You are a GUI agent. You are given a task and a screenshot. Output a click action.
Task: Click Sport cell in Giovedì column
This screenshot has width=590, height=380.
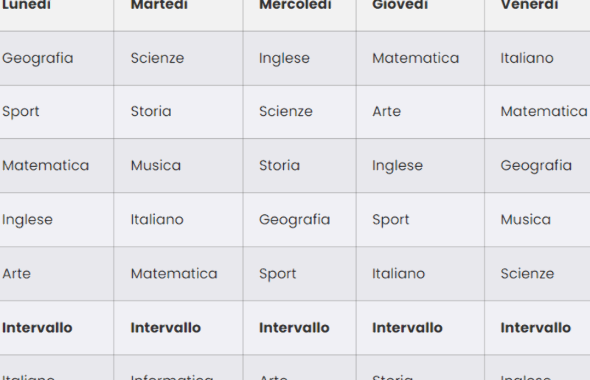(420, 220)
